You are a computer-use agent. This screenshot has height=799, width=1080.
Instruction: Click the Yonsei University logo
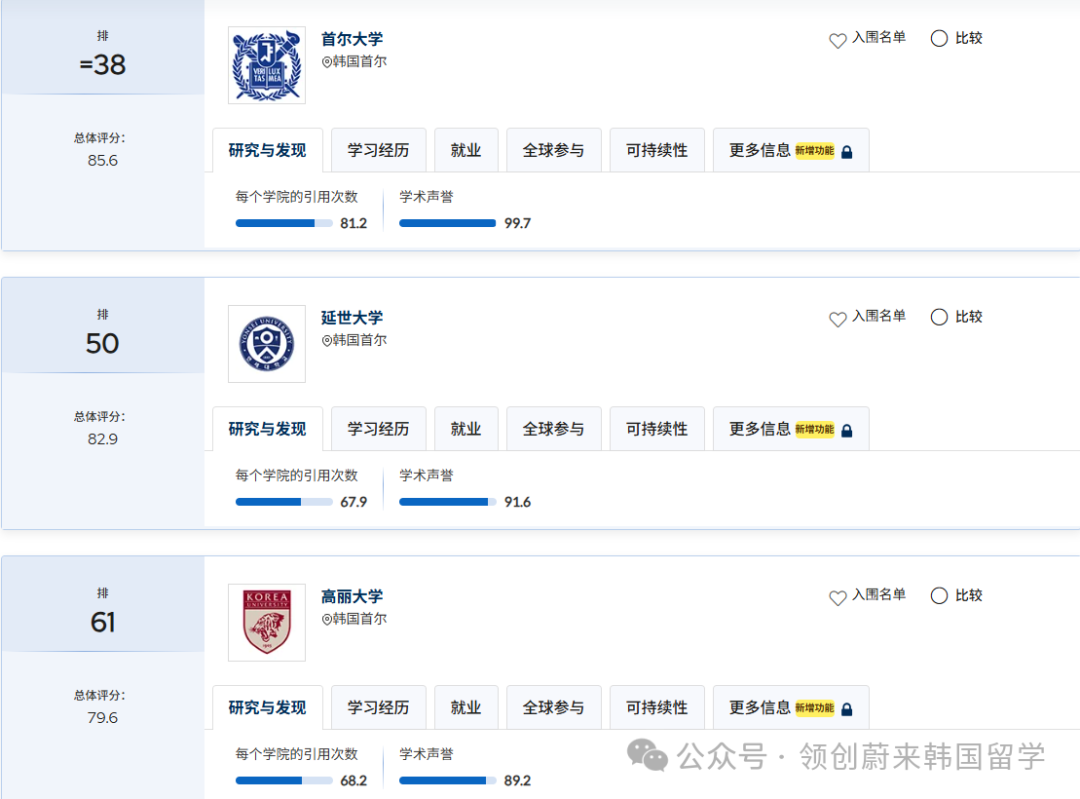[x=267, y=344]
